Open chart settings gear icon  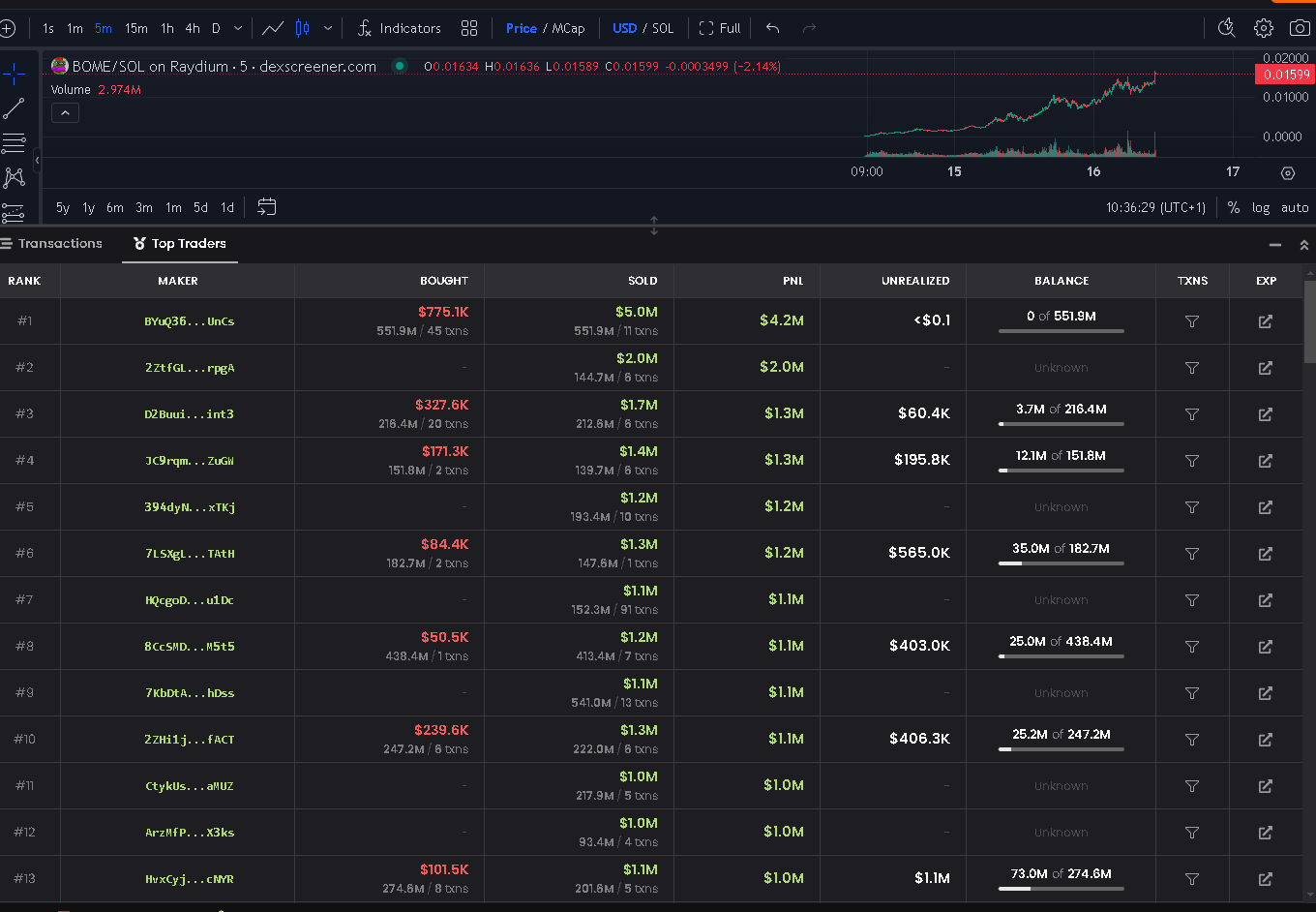pos(1264,28)
